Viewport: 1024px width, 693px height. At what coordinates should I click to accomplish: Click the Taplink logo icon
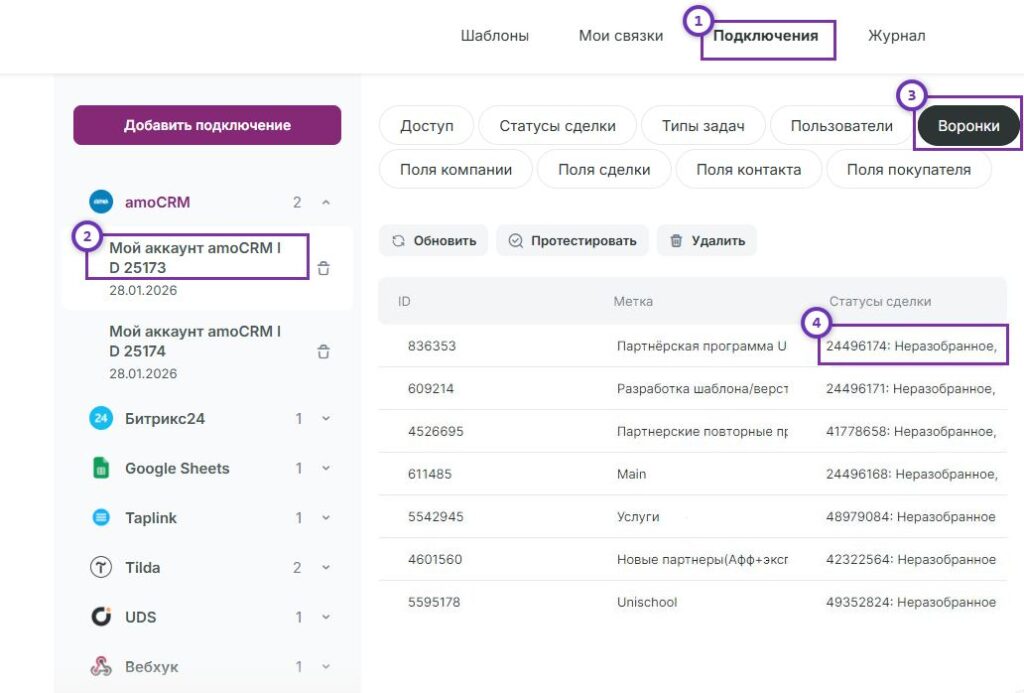(101, 517)
